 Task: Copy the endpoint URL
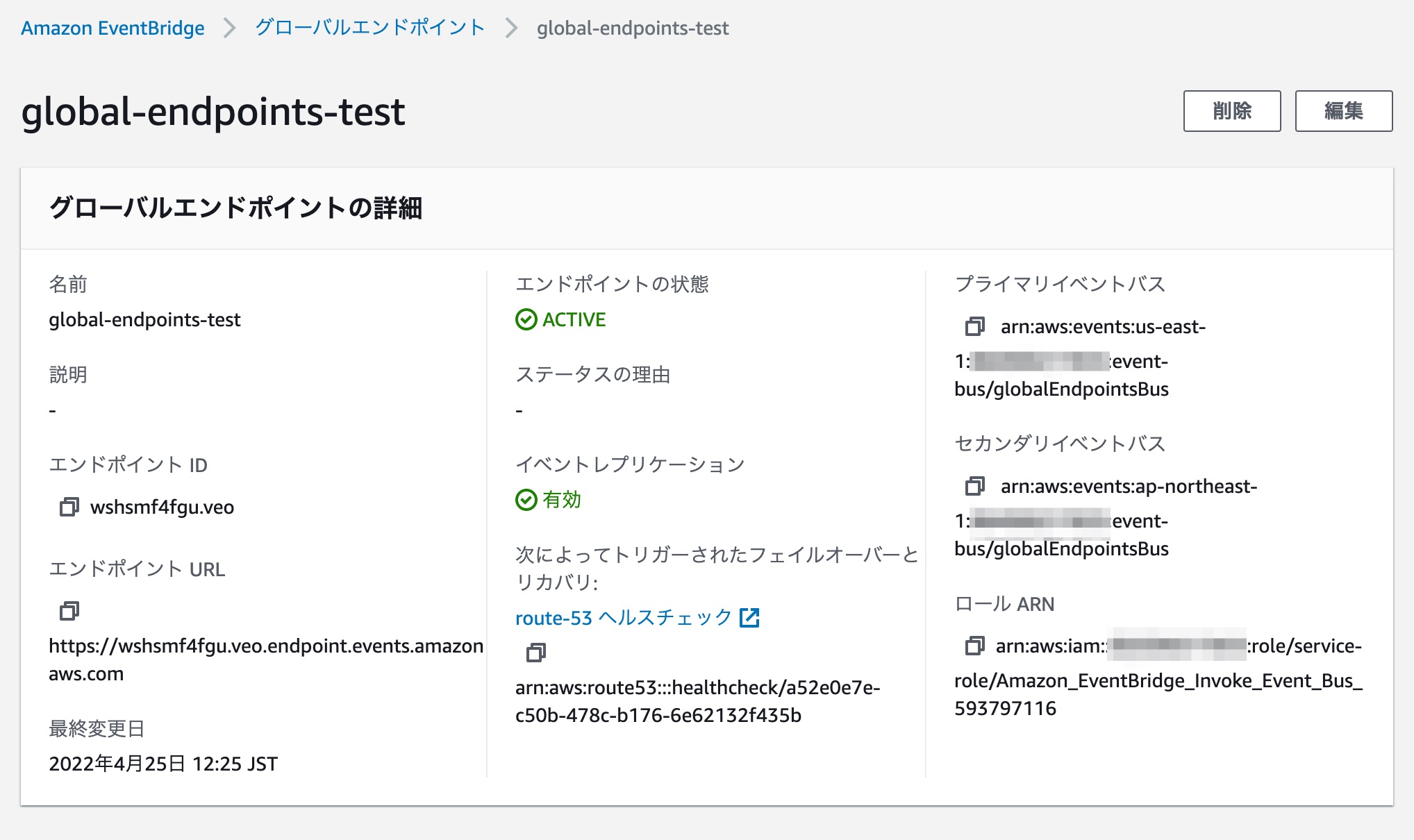(x=69, y=611)
